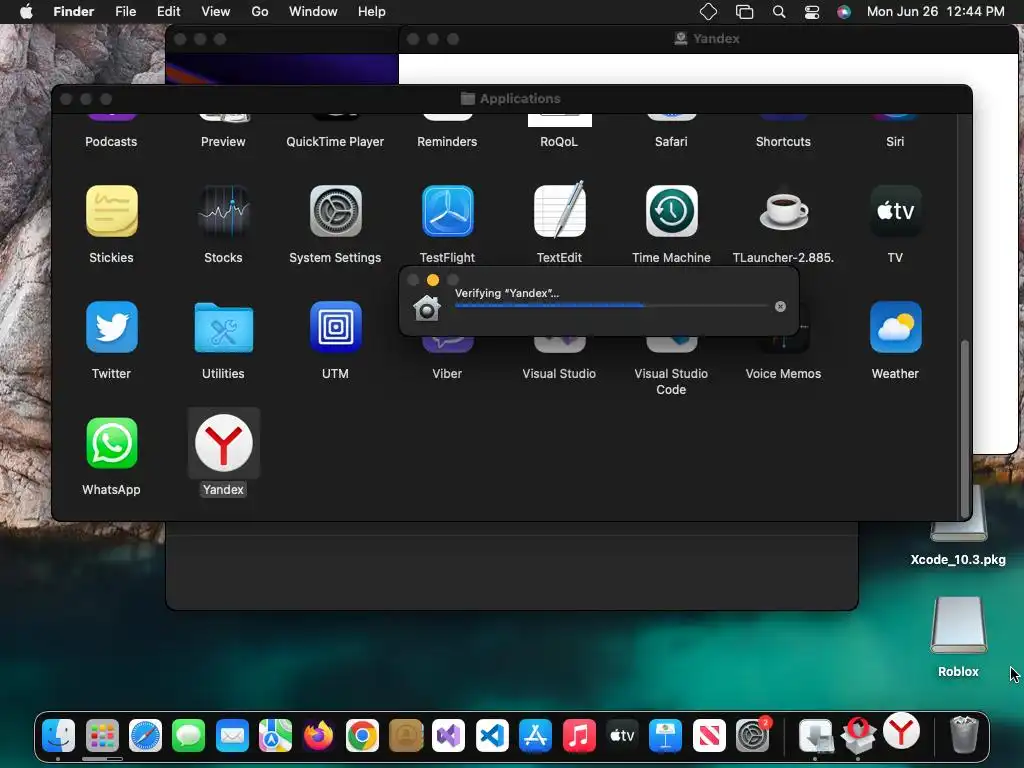Viewport: 1024px width, 768px height.
Task: Cancel the Yandex verification
Action: (780, 306)
